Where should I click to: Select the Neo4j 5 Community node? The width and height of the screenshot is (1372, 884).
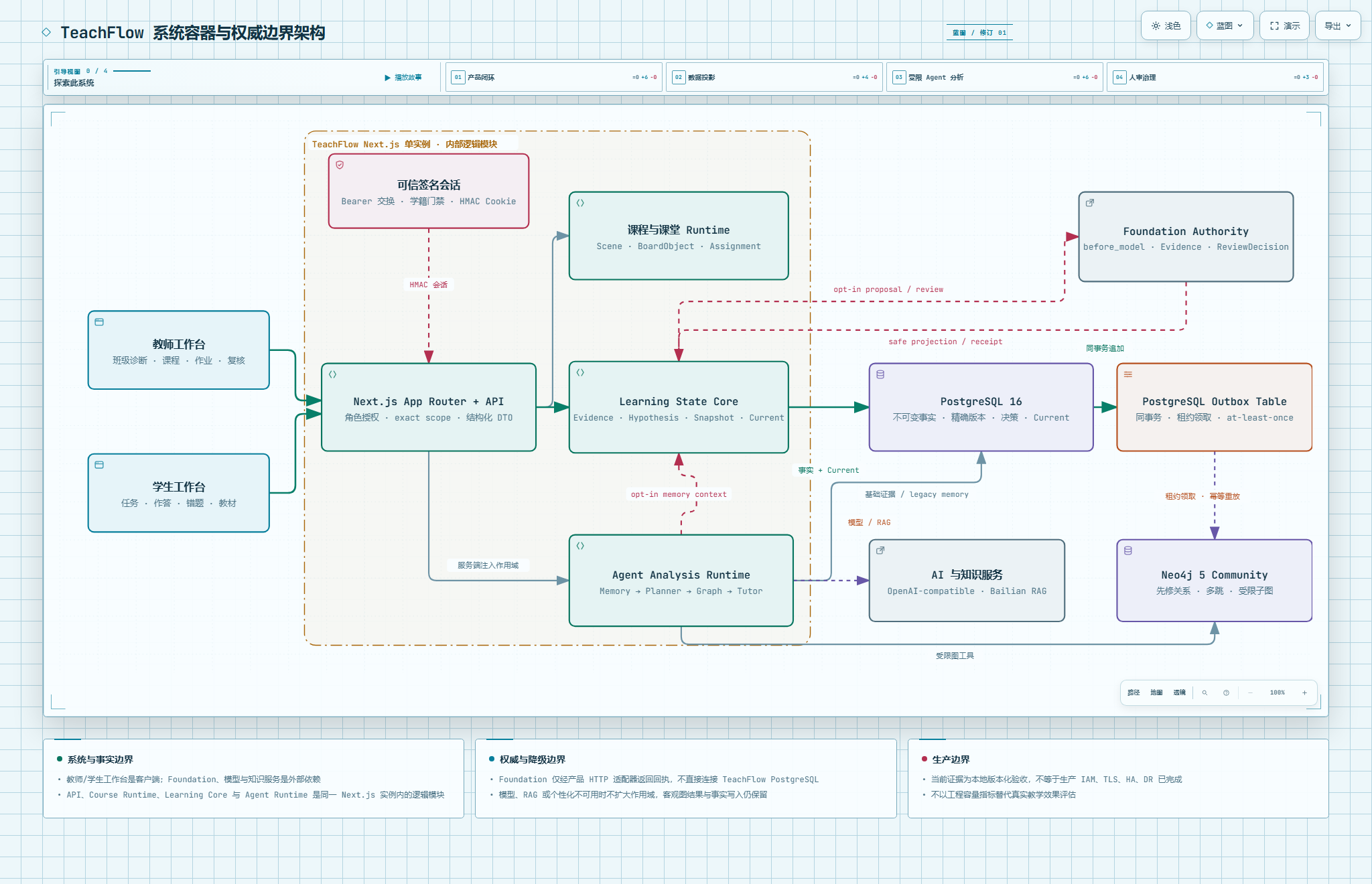pos(1215,581)
